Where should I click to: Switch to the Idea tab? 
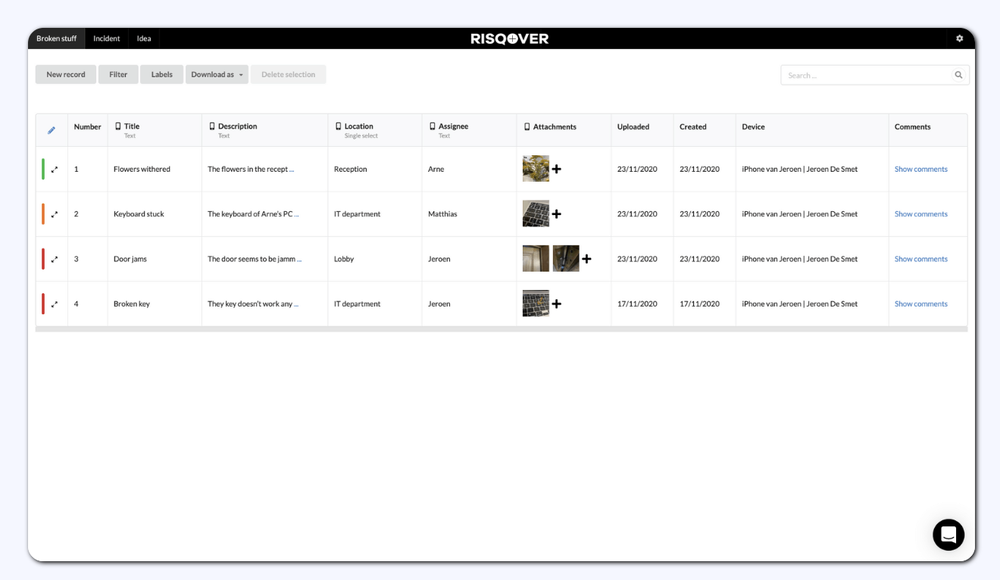coord(143,38)
